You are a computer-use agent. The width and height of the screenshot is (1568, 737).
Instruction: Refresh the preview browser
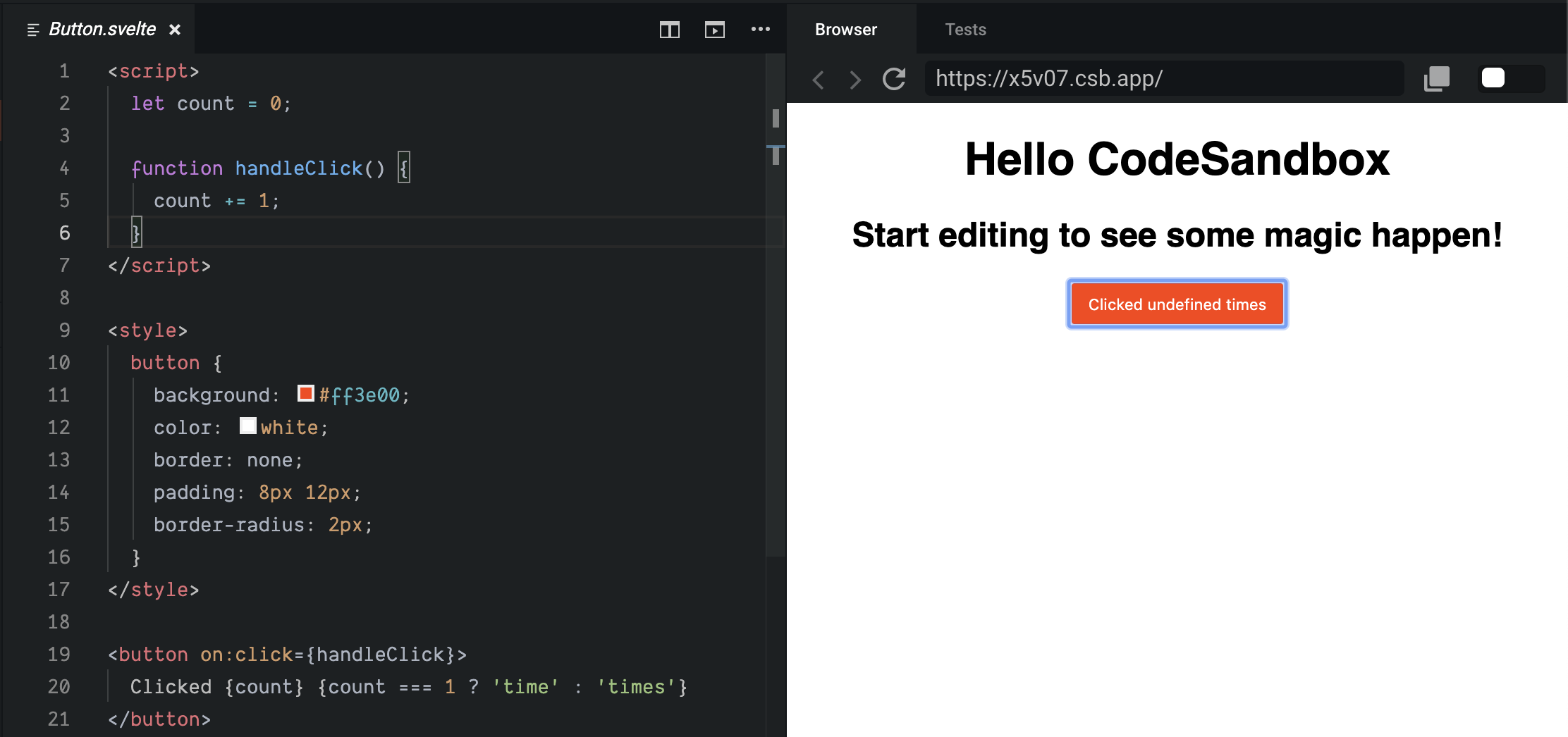[x=894, y=79]
